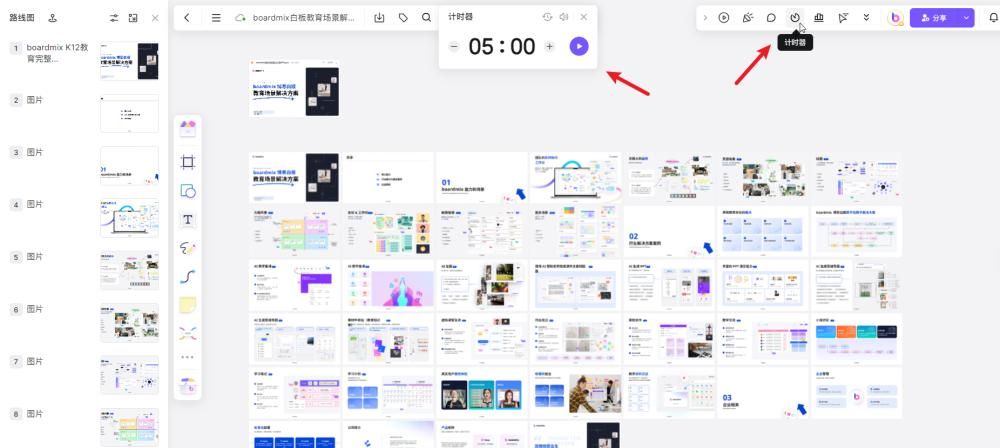Click the laser pointer cursor icon
1000x448 pixels.
[842, 18]
